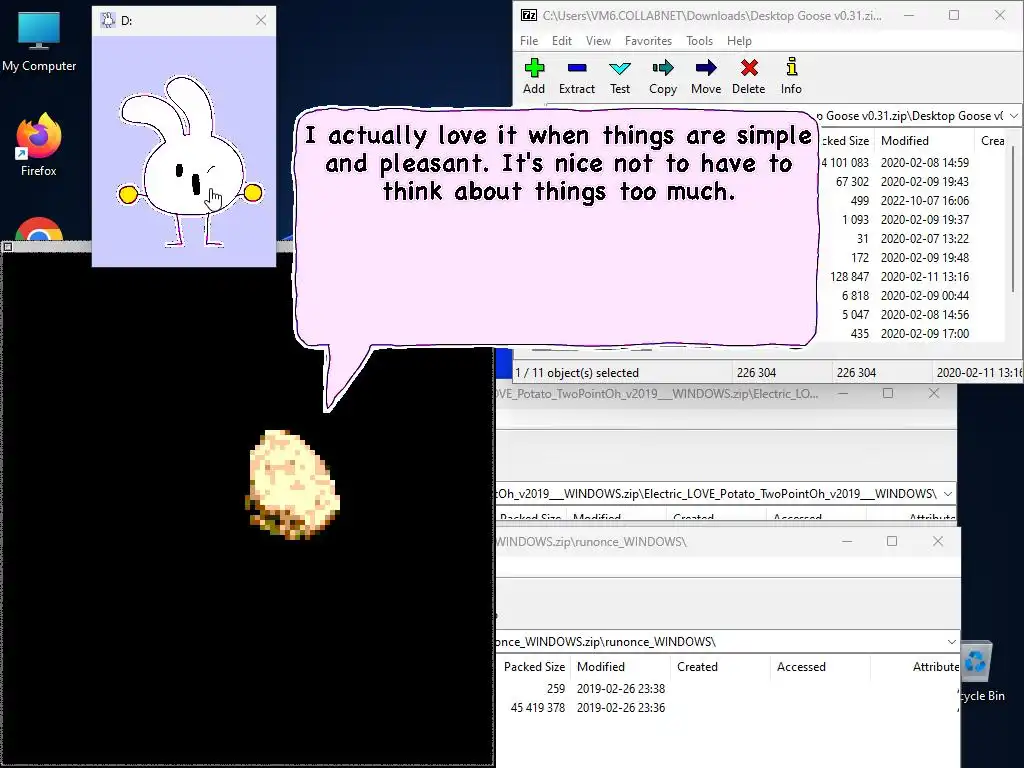Screen dimensions: 1024x768
Task: Expand the Electric_LOVE_Potato path dropdown
Action: point(948,494)
